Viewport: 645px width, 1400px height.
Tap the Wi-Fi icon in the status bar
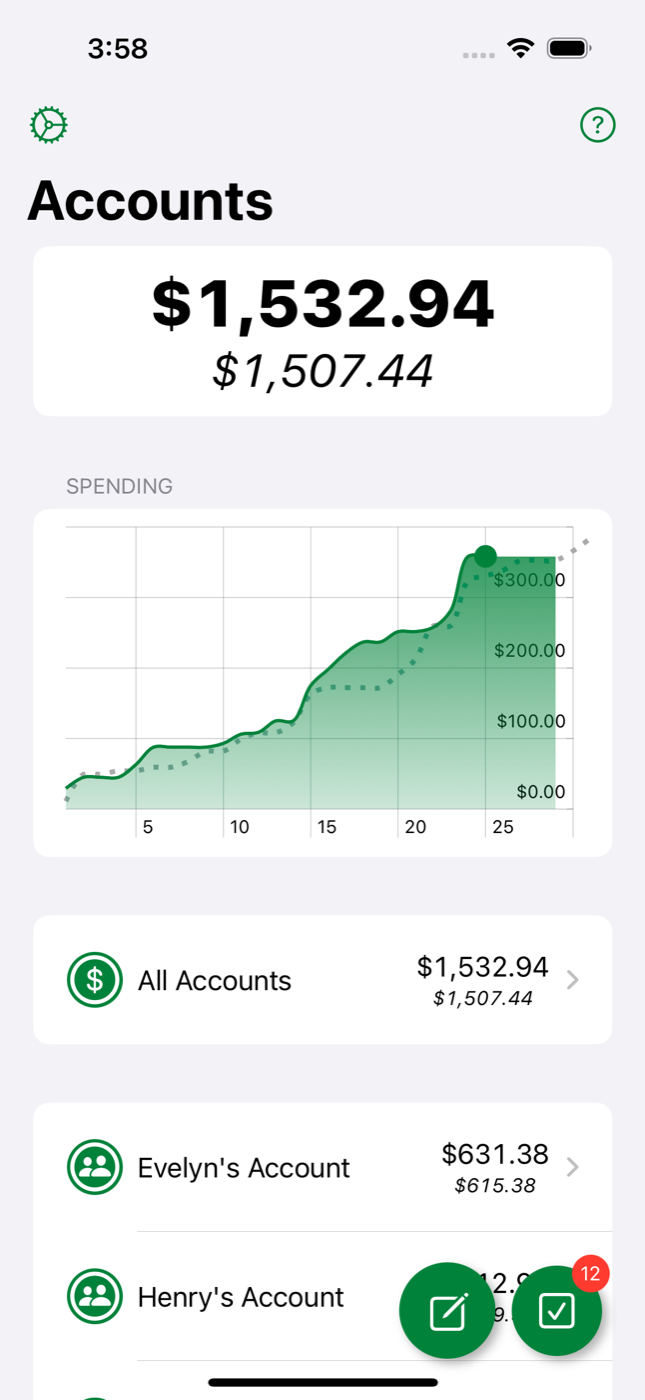pyautogui.click(x=521, y=47)
